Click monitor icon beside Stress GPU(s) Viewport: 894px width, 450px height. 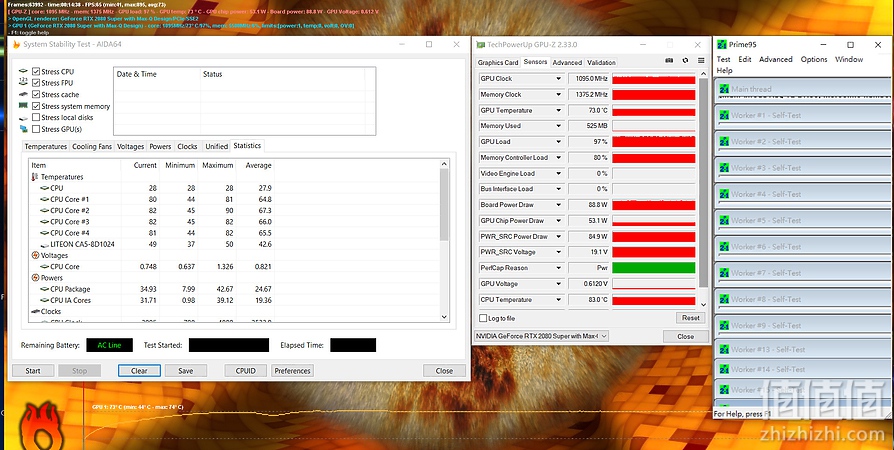23,129
